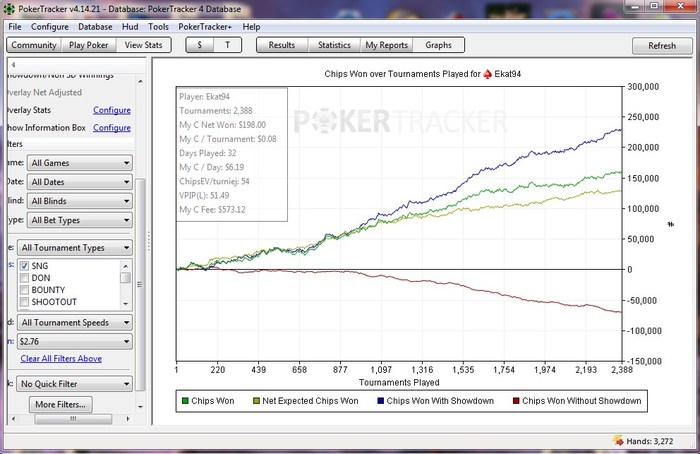Expand the All Dates dropdown
Image resolution: width=700 pixels, height=454 pixels.
(x=80, y=182)
